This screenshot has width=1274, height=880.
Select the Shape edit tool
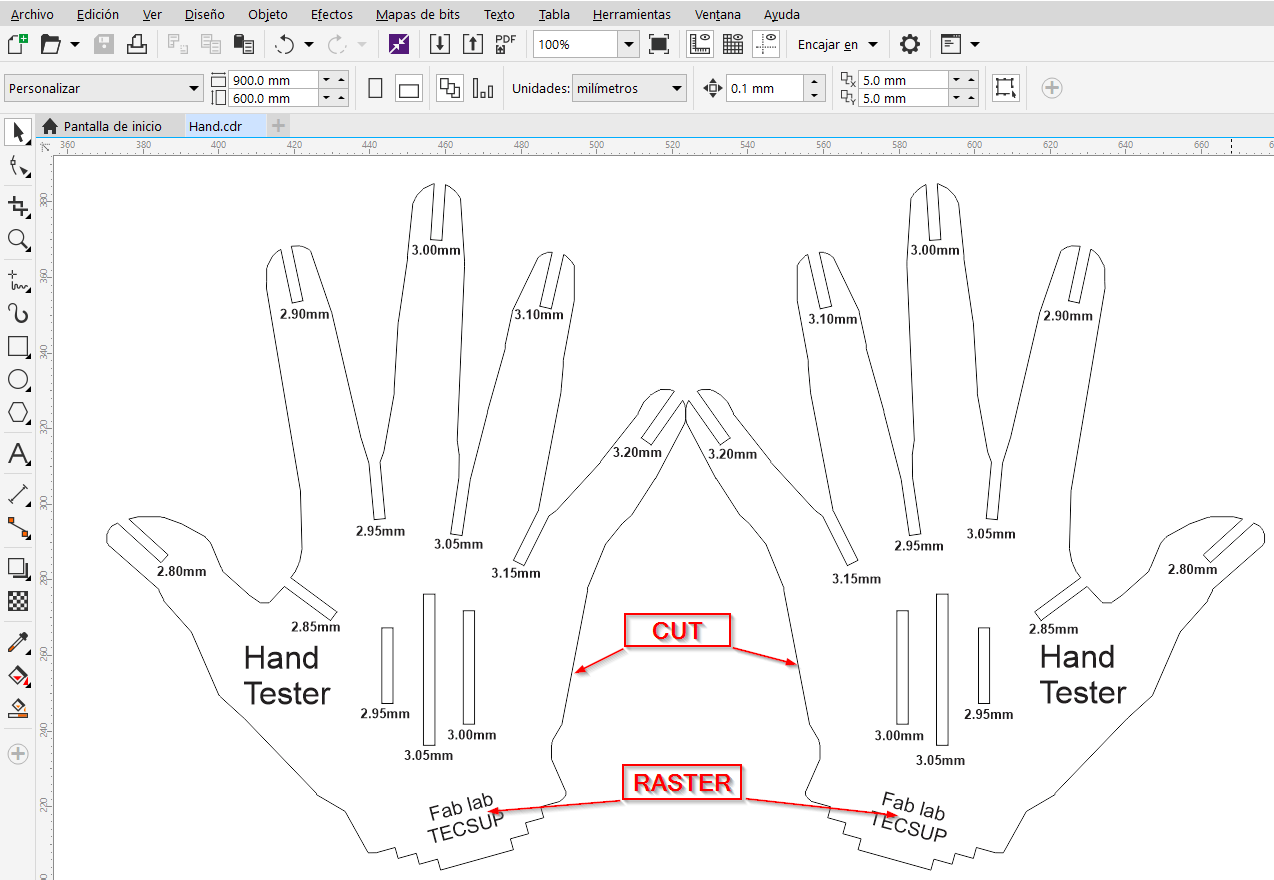18,167
